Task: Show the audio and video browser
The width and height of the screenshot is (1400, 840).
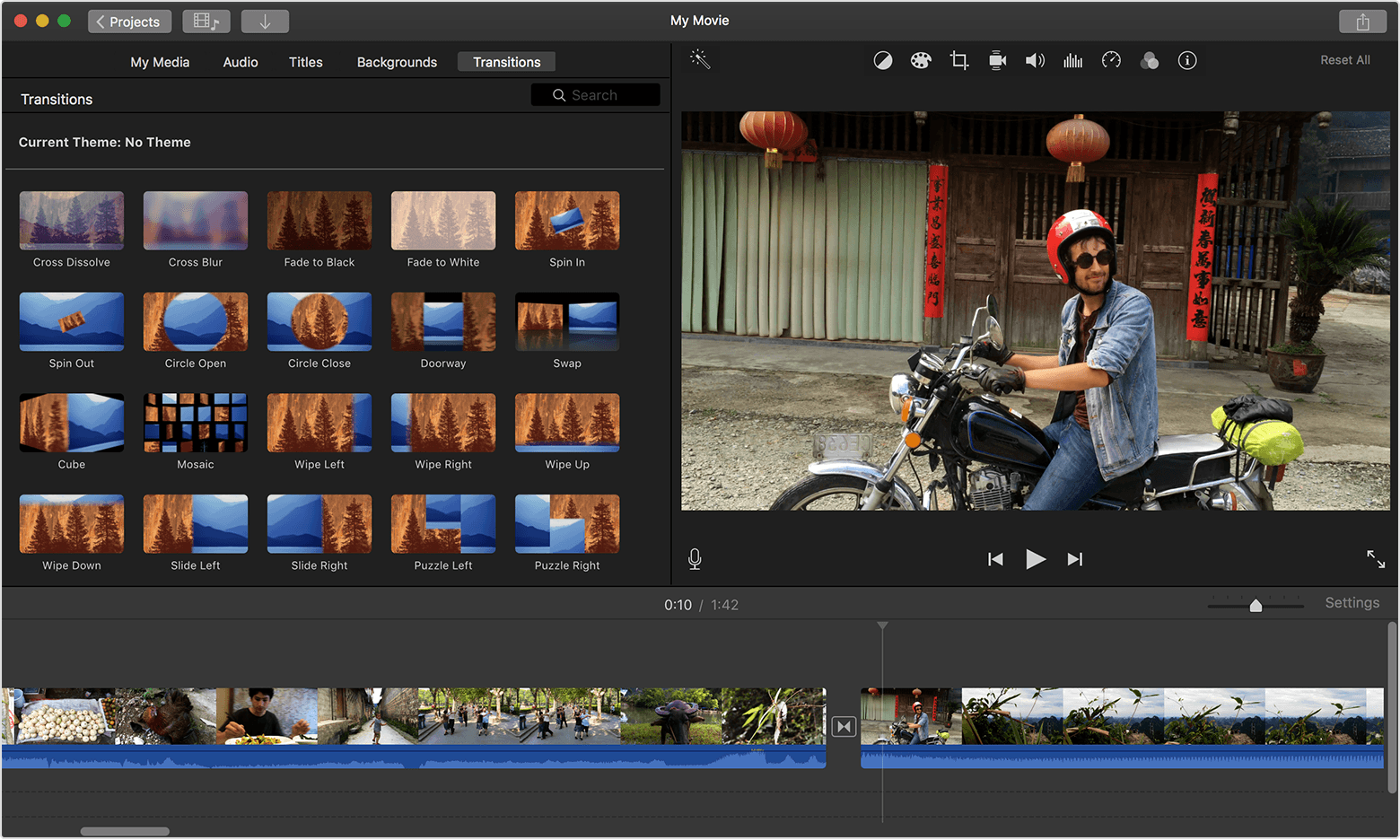Action: [x=206, y=21]
